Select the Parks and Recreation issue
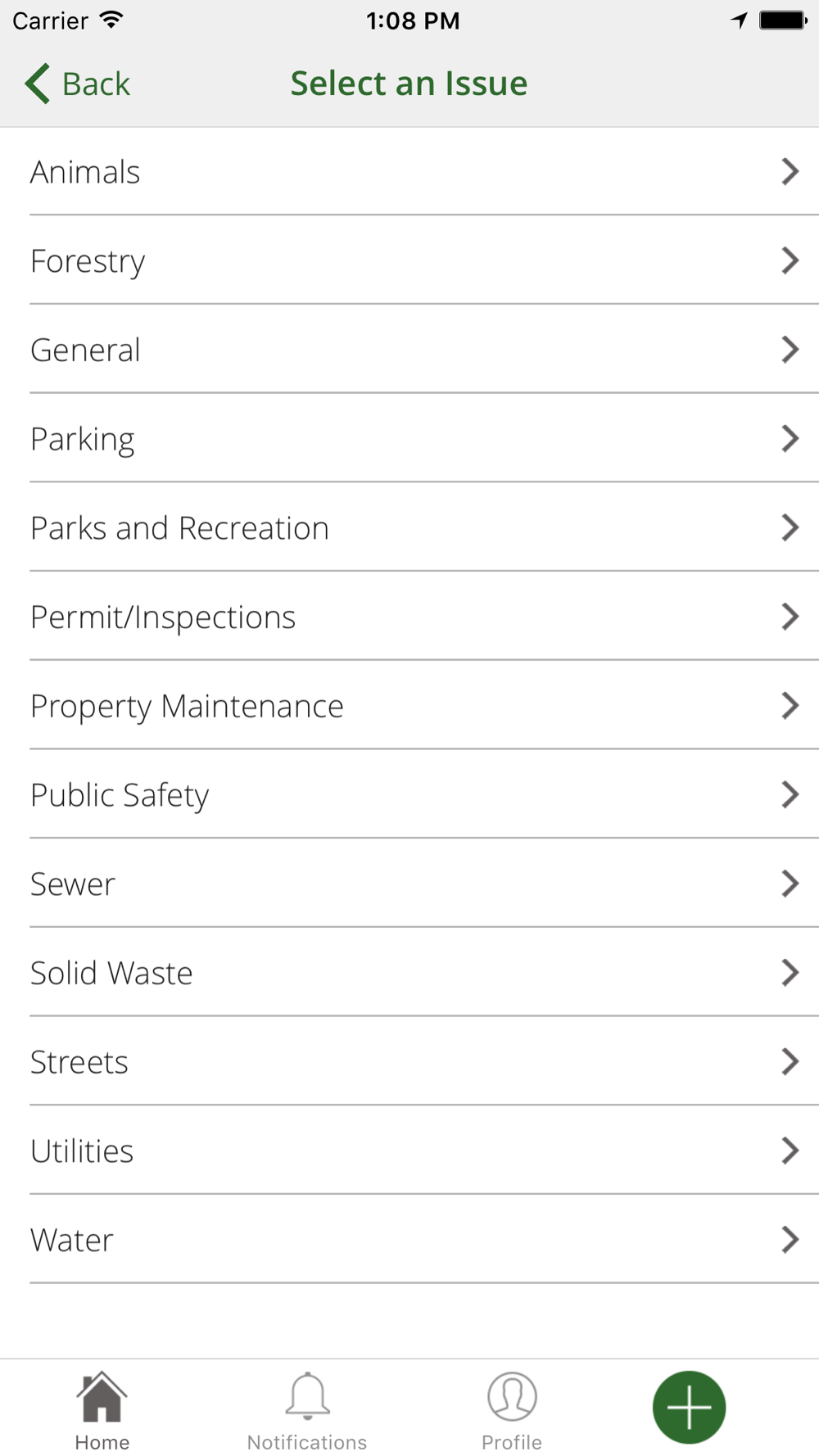The width and height of the screenshot is (819, 1456). pyautogui.click(x=179, y=528)
